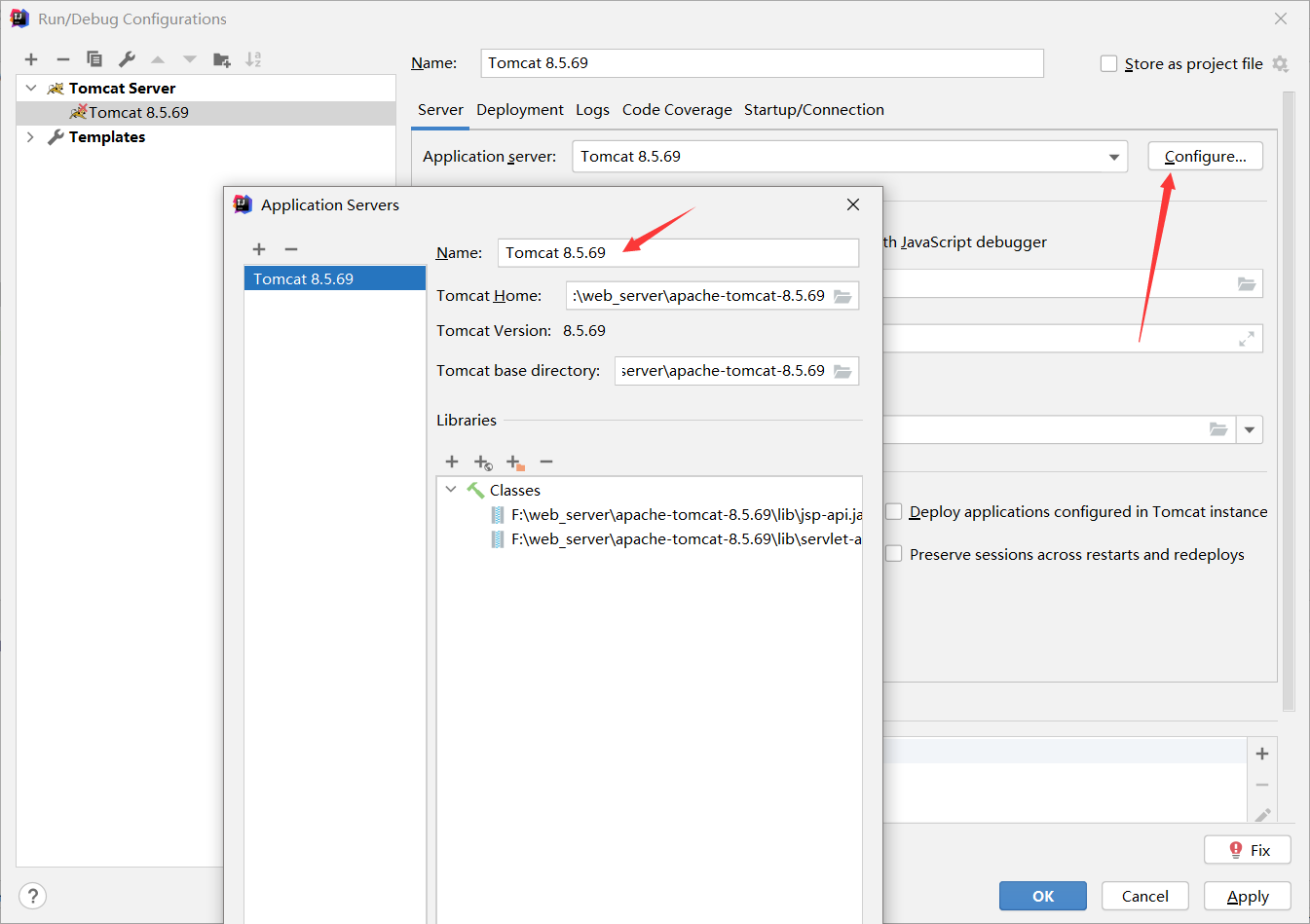Image resolution: width=1310 pixels, height=924 pixels.
Task: Click the Apply button
Action: click(1248, 896)
